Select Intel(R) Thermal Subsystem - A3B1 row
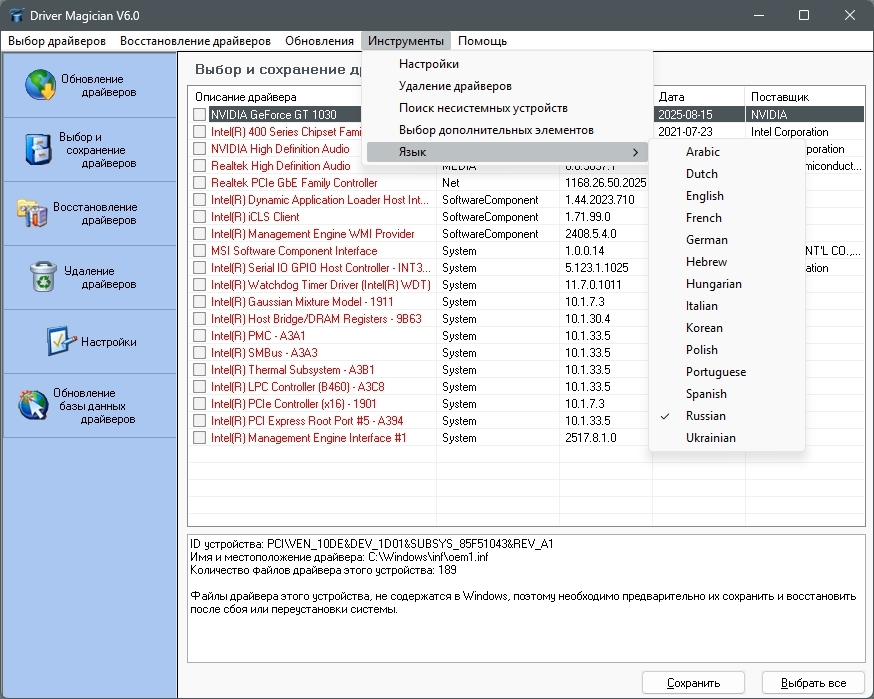Screen dimensions: 874x699 click(293, 370)
